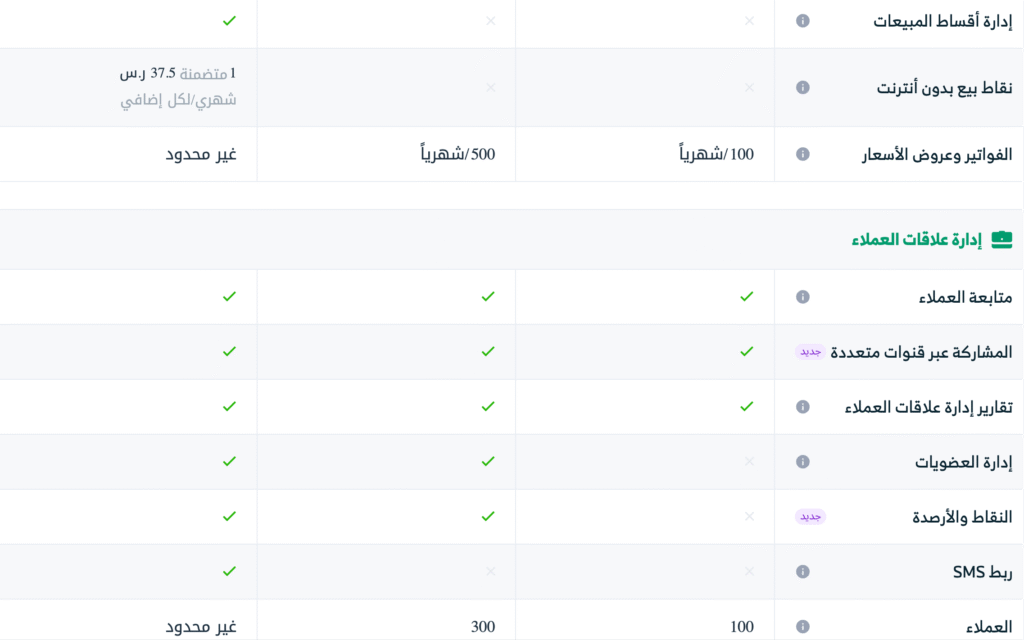Click info icon beside متابعة العملاء
The image size is (1024, 641).
point(802,297)
